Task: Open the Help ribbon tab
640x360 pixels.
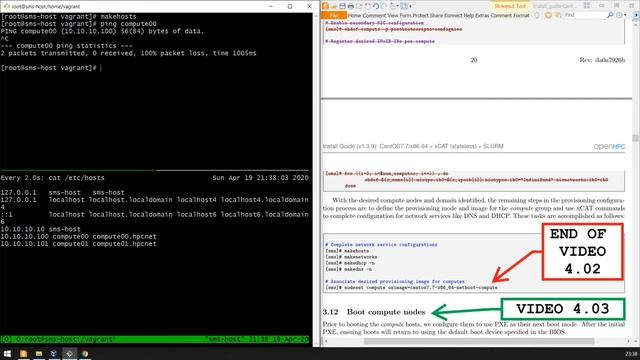Action: (469, 16)
